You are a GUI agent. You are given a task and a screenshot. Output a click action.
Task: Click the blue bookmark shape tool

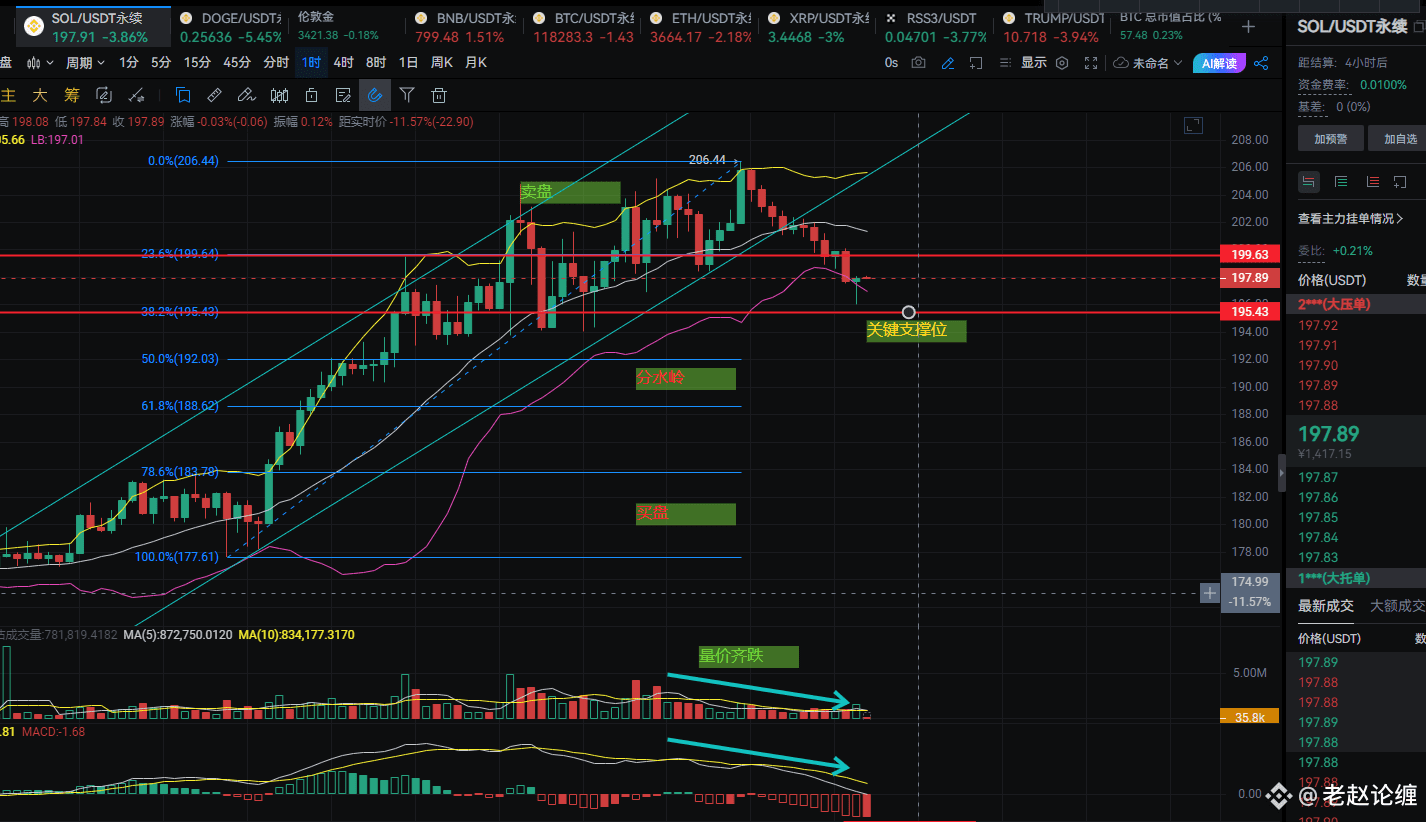183,96
